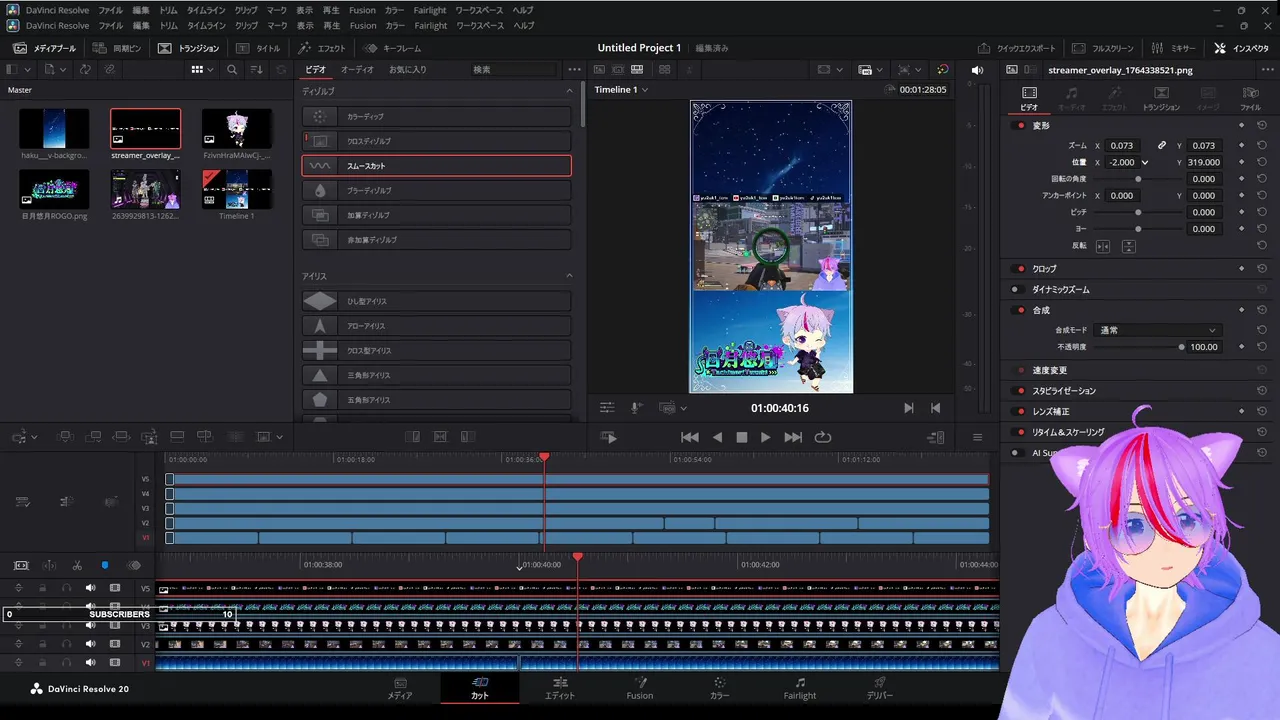This screenshot has width=1280, height=720.
Task: Go to next edit point in viewer
Action: (908, 408)
